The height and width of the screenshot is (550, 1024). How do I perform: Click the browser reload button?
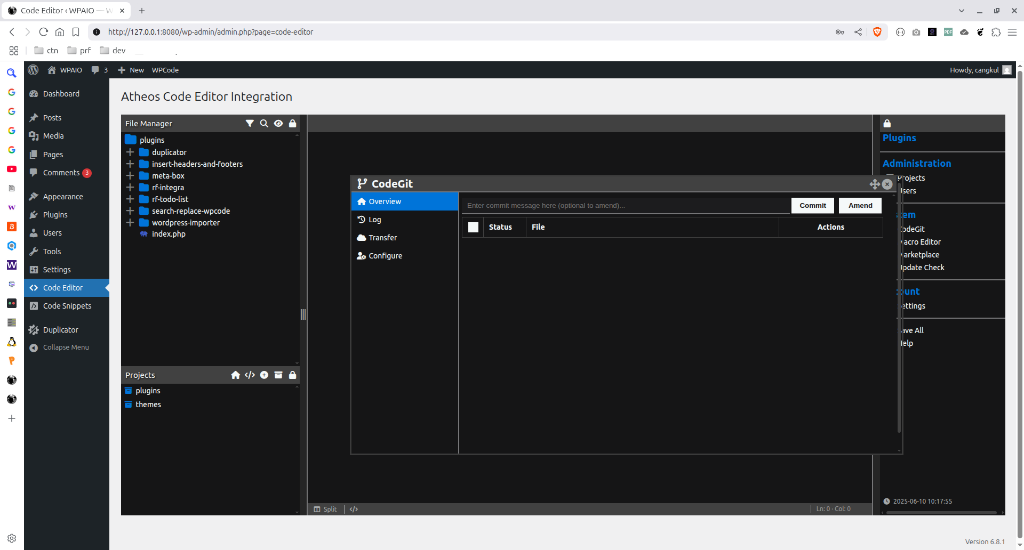43,32
